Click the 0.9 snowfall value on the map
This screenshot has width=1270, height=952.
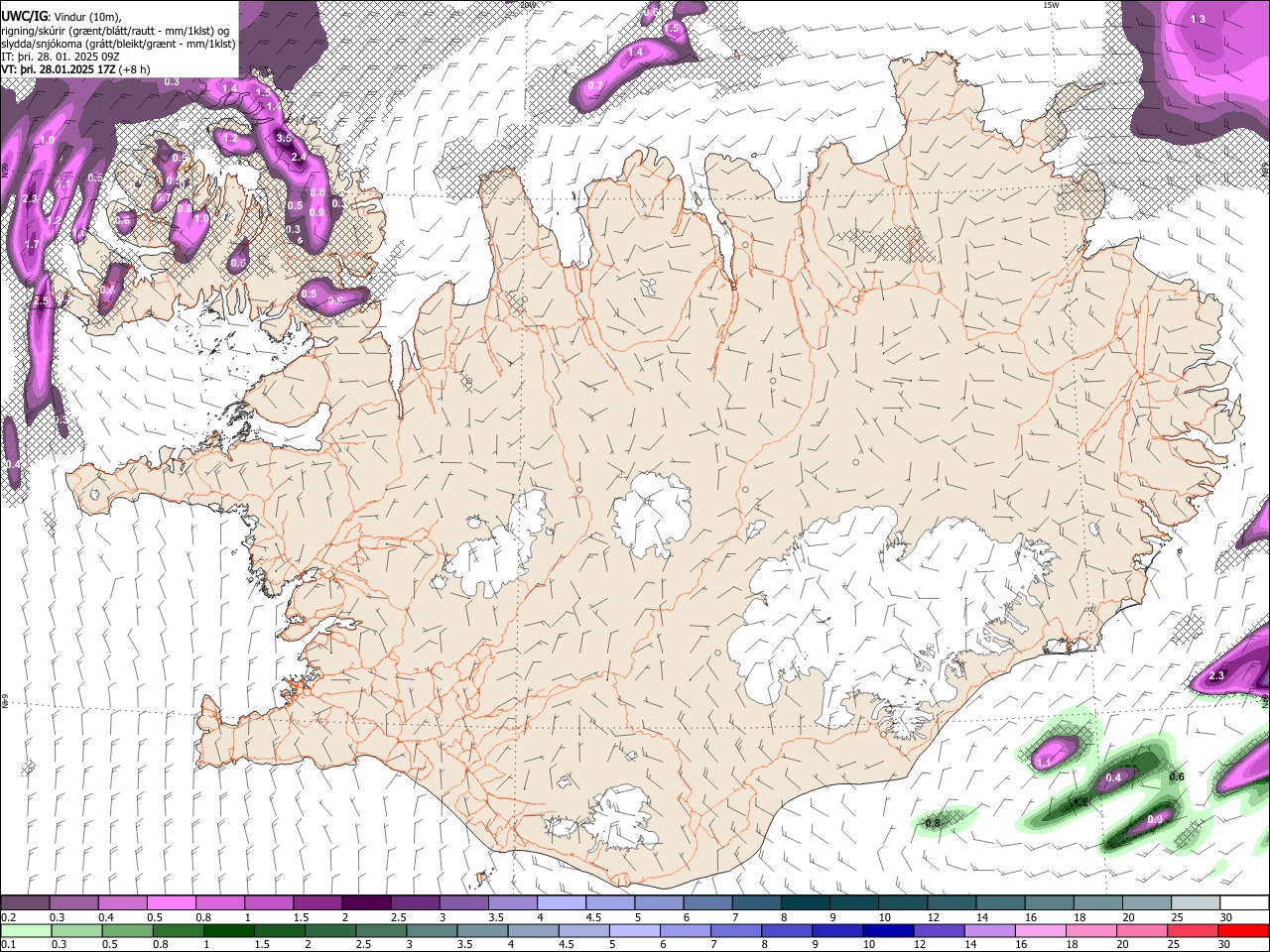[x=317, y=212]
